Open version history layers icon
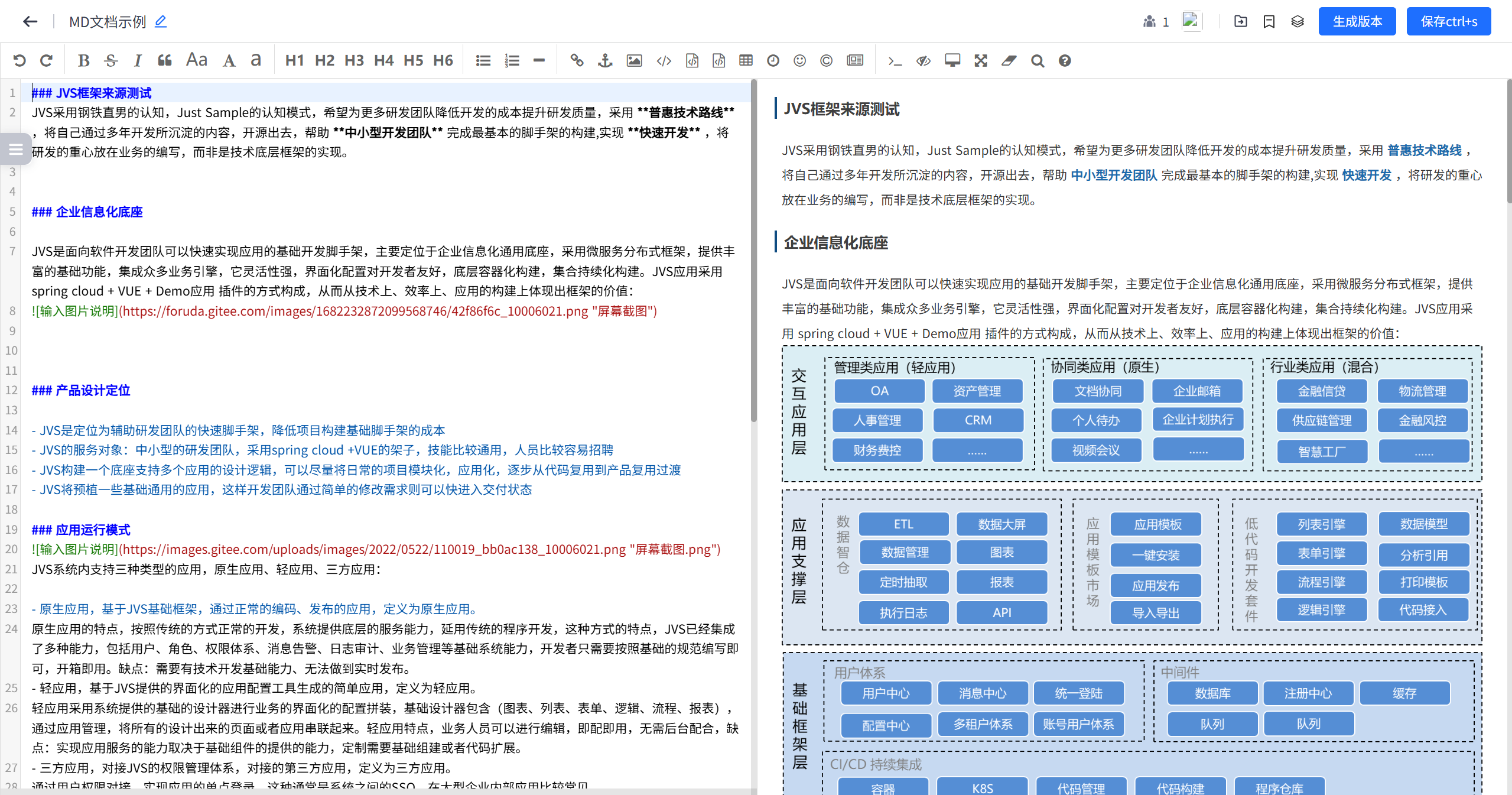Image resolution: width=1512 pixels, height=795 pixels. coord(1297,22)
